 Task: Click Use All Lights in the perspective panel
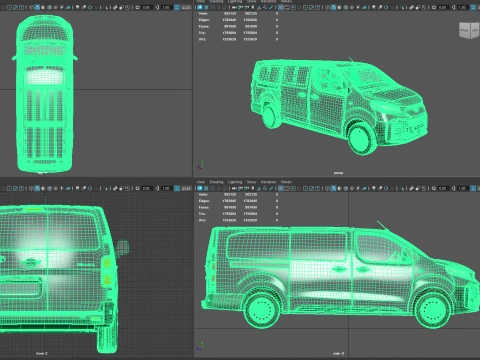point(358,7)
